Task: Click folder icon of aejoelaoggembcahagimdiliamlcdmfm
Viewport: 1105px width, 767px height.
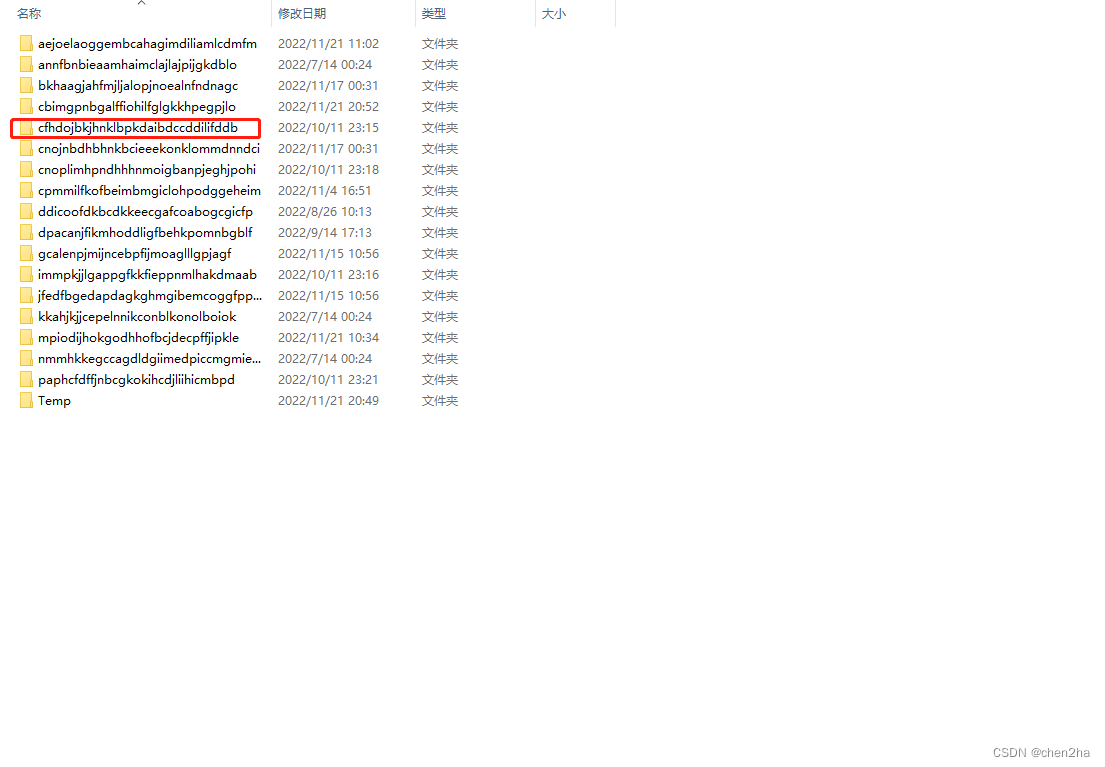Action: (26, 44)
